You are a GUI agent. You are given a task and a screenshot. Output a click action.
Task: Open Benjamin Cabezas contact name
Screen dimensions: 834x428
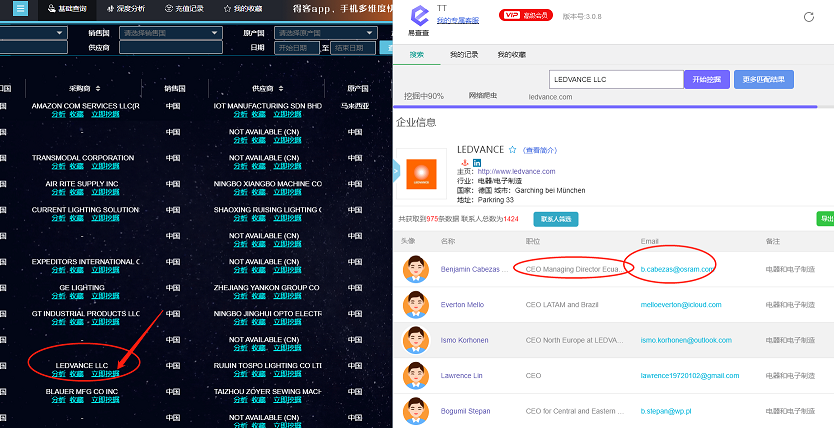pos(474,270)
